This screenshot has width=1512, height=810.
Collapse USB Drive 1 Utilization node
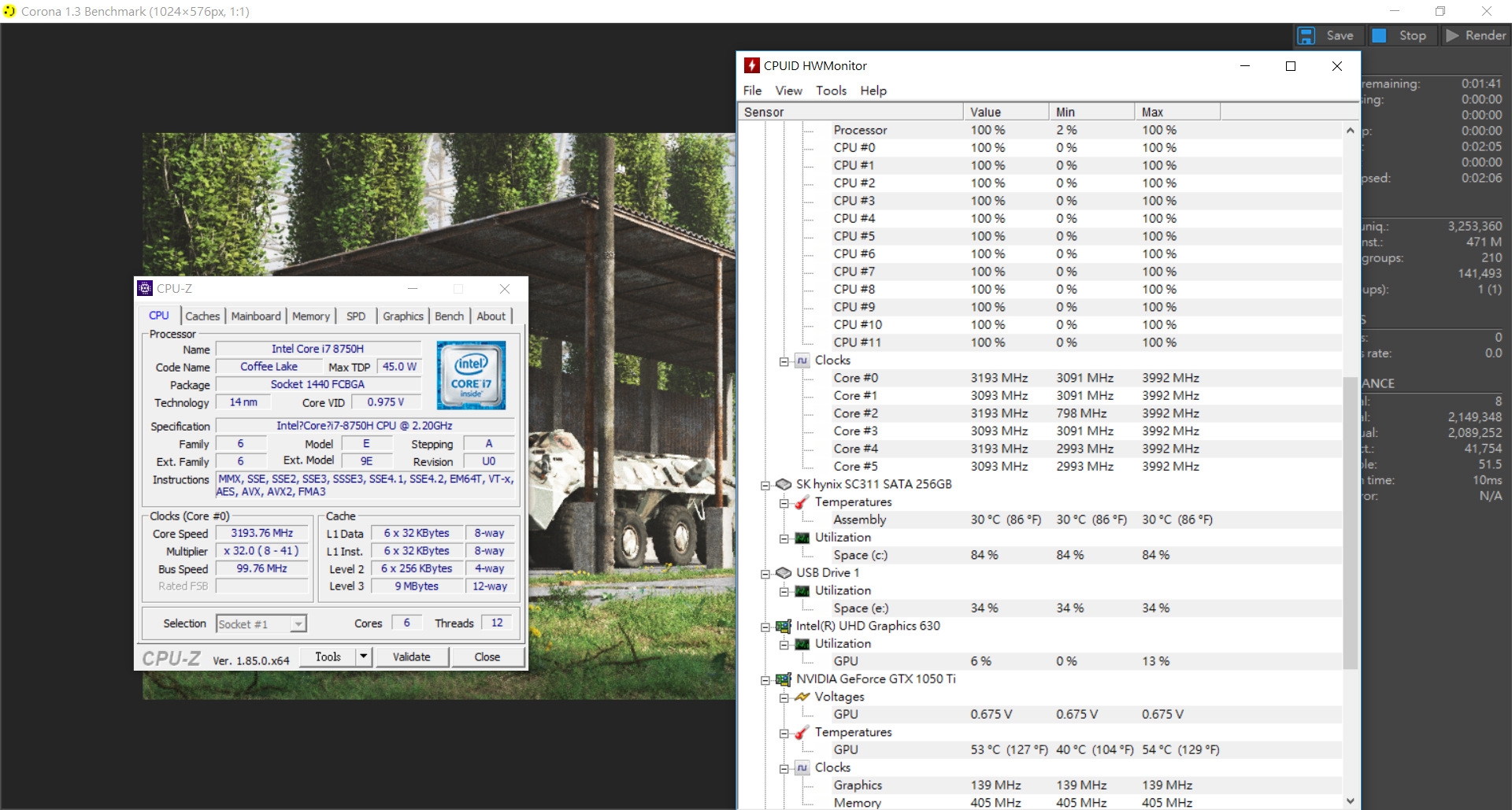point(784,592)
